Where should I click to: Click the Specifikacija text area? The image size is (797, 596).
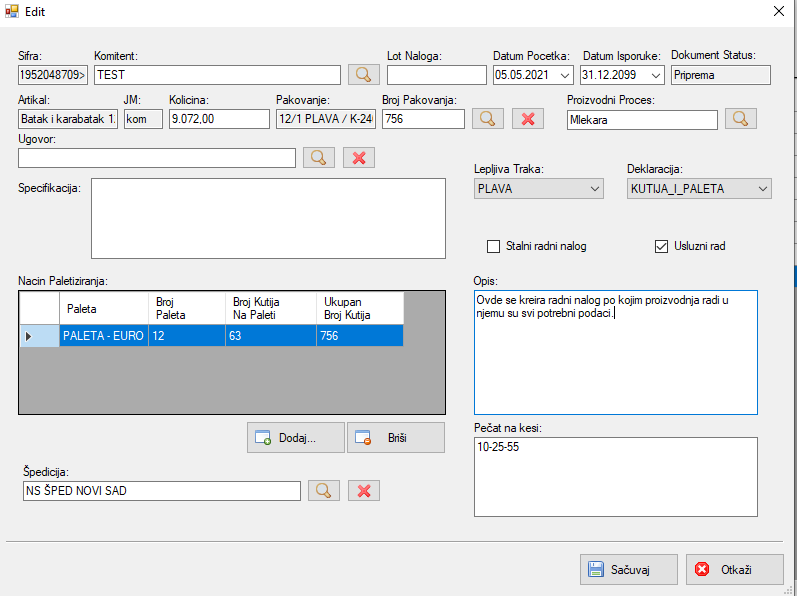tap(268, 218)
